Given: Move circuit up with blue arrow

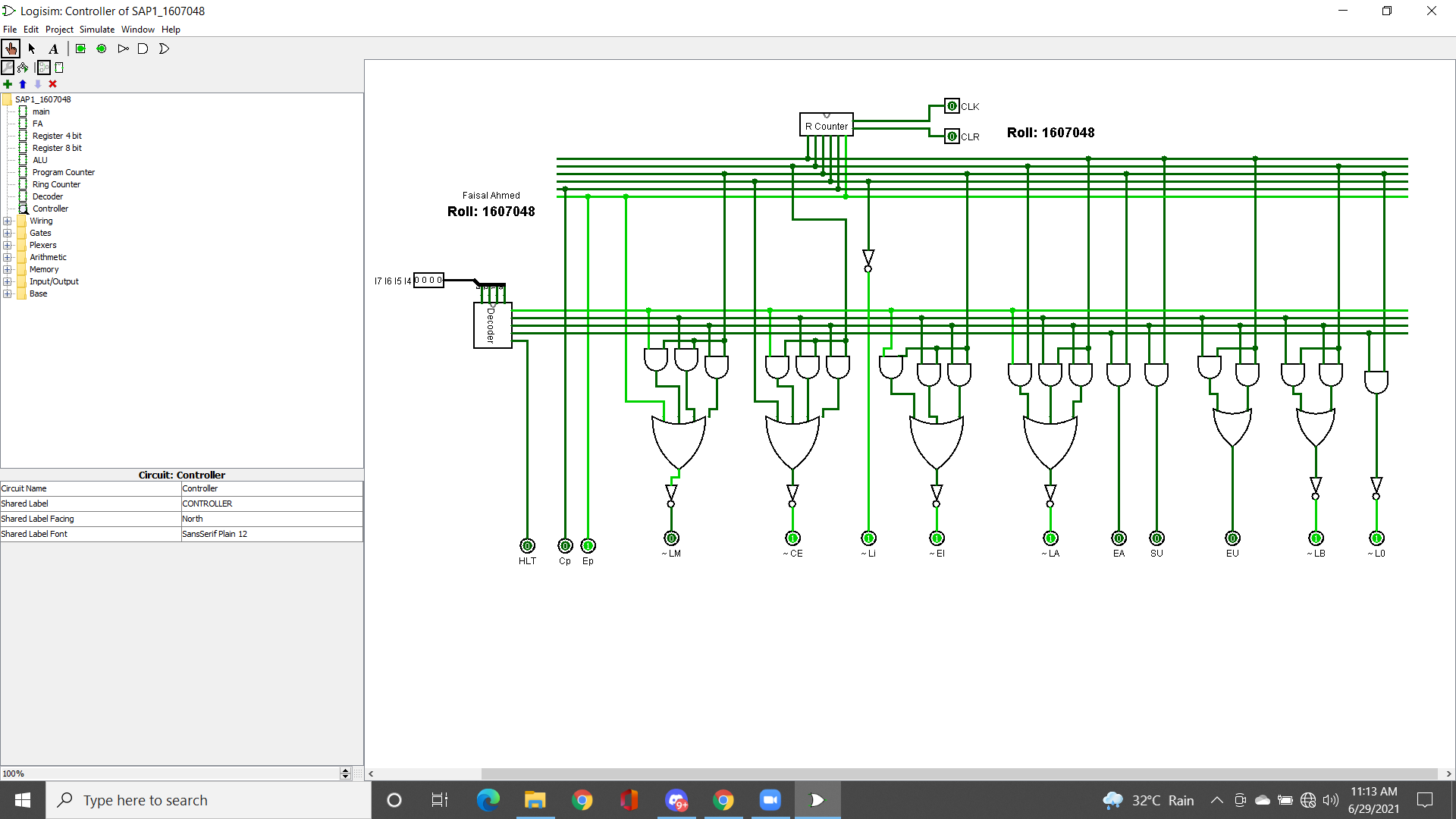Looking at the screenshot, I should pos(23,84).
